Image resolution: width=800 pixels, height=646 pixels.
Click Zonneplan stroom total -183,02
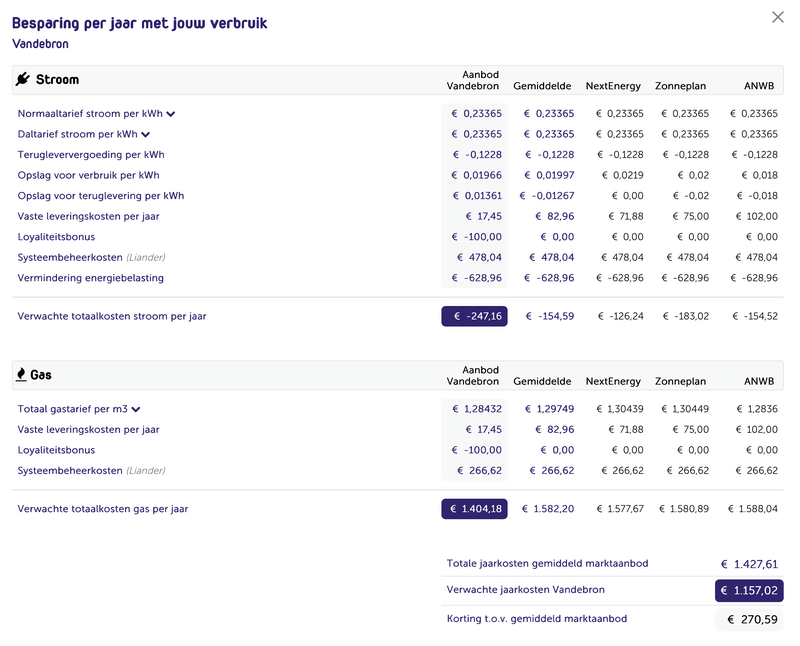[x=686, y=316]
